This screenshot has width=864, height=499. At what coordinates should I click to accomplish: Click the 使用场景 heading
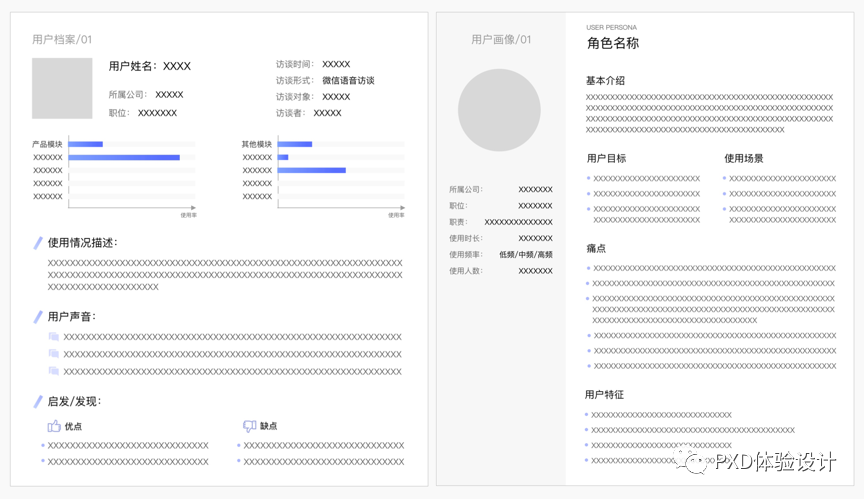tap(744, 159)
